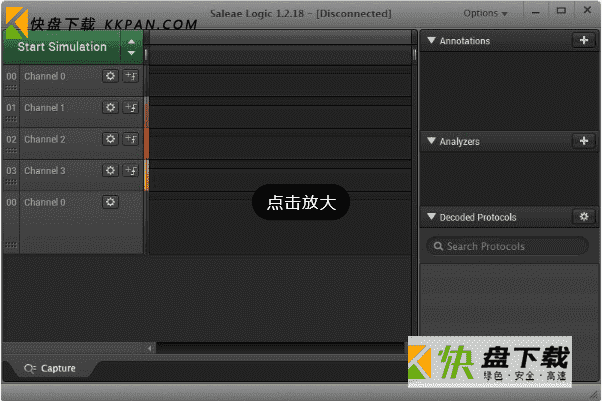Maximize the Saleae Logic window
602x401 pixels.
click(x=561, y=11)
